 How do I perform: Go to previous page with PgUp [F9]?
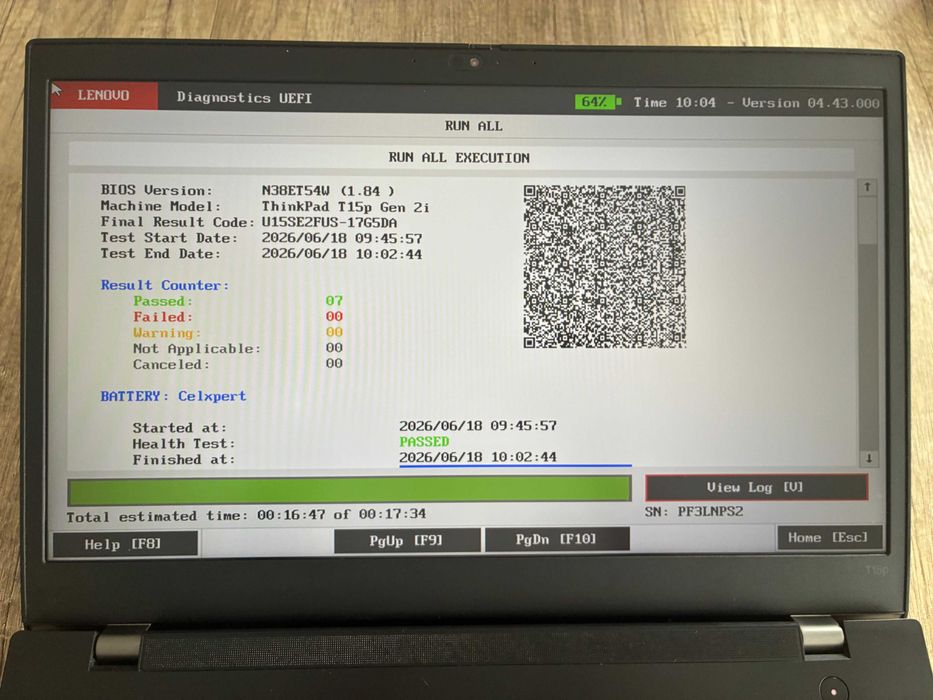point(407,540)
